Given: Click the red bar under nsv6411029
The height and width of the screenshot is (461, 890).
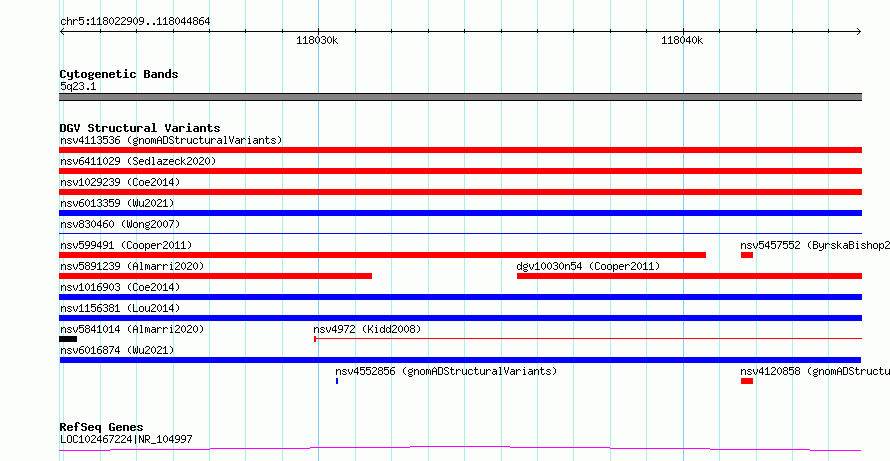Looking at the screenshot, I should [x=460, y=171].
